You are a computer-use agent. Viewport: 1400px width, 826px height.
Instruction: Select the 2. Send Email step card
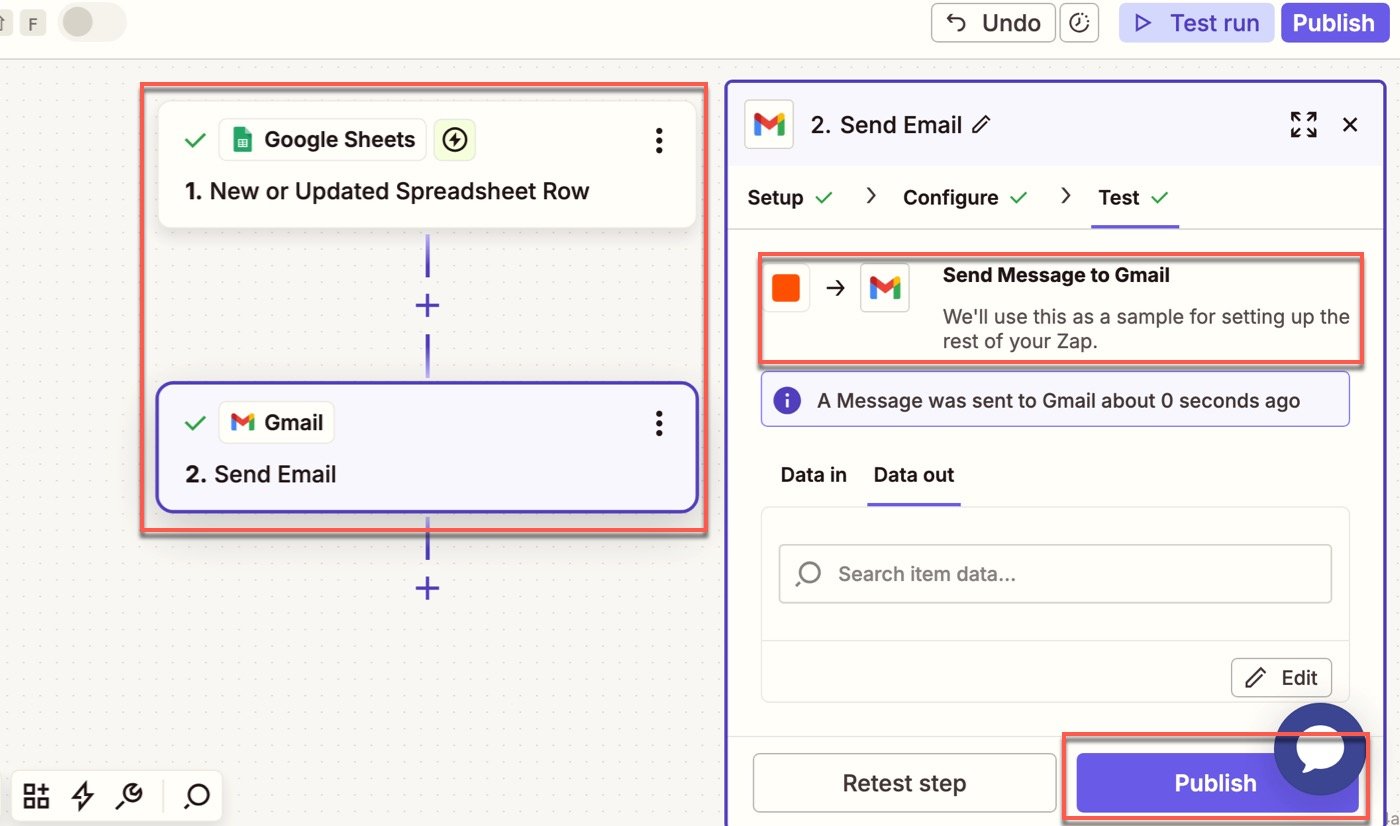(427, 447)
